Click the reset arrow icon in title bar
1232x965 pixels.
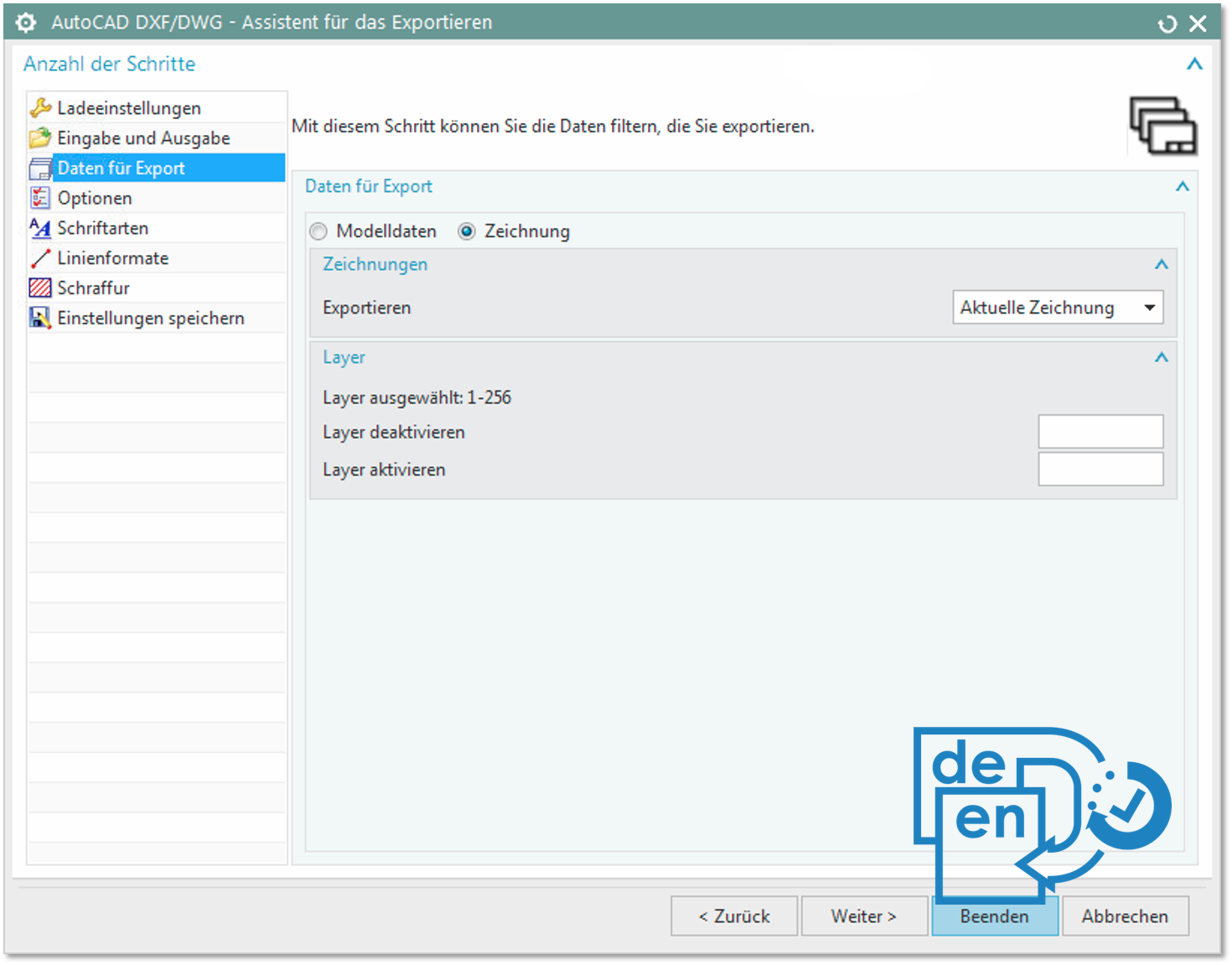coord(1167,24)
